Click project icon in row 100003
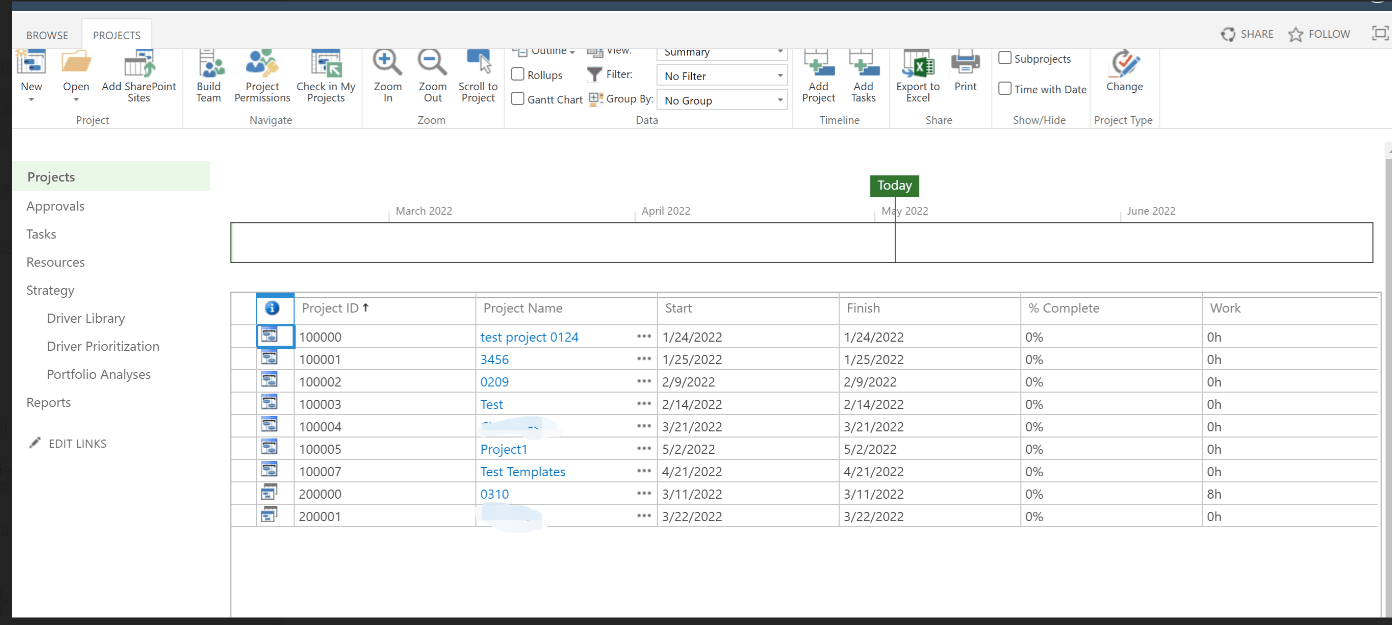1392x625 pixels. [270, 403]
